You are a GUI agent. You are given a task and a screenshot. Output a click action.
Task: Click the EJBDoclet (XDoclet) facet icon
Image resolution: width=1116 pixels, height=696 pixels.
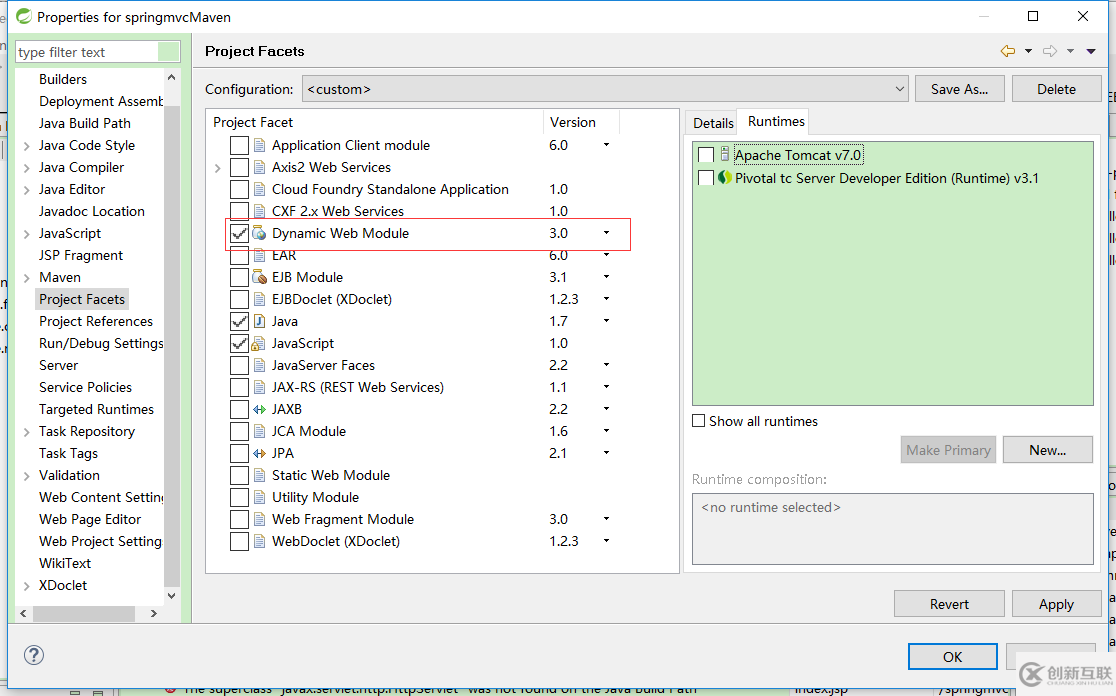[x=260, y=300]
